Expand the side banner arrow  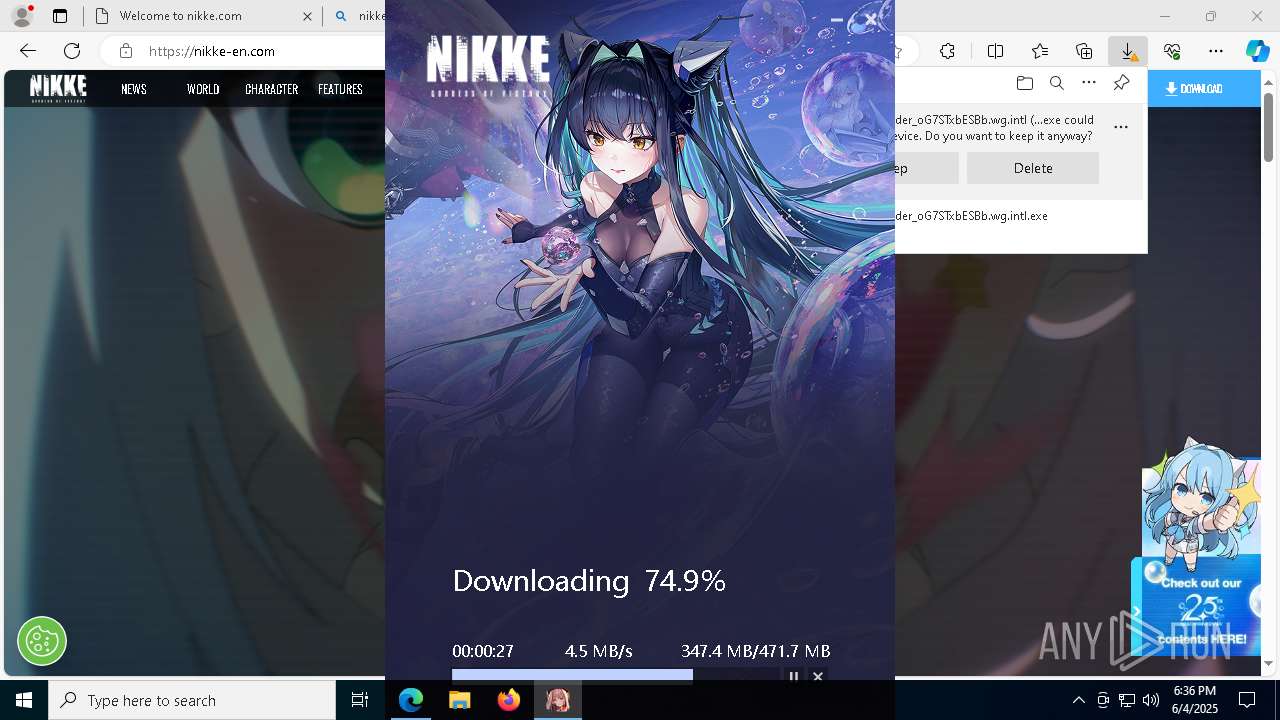1136,611
